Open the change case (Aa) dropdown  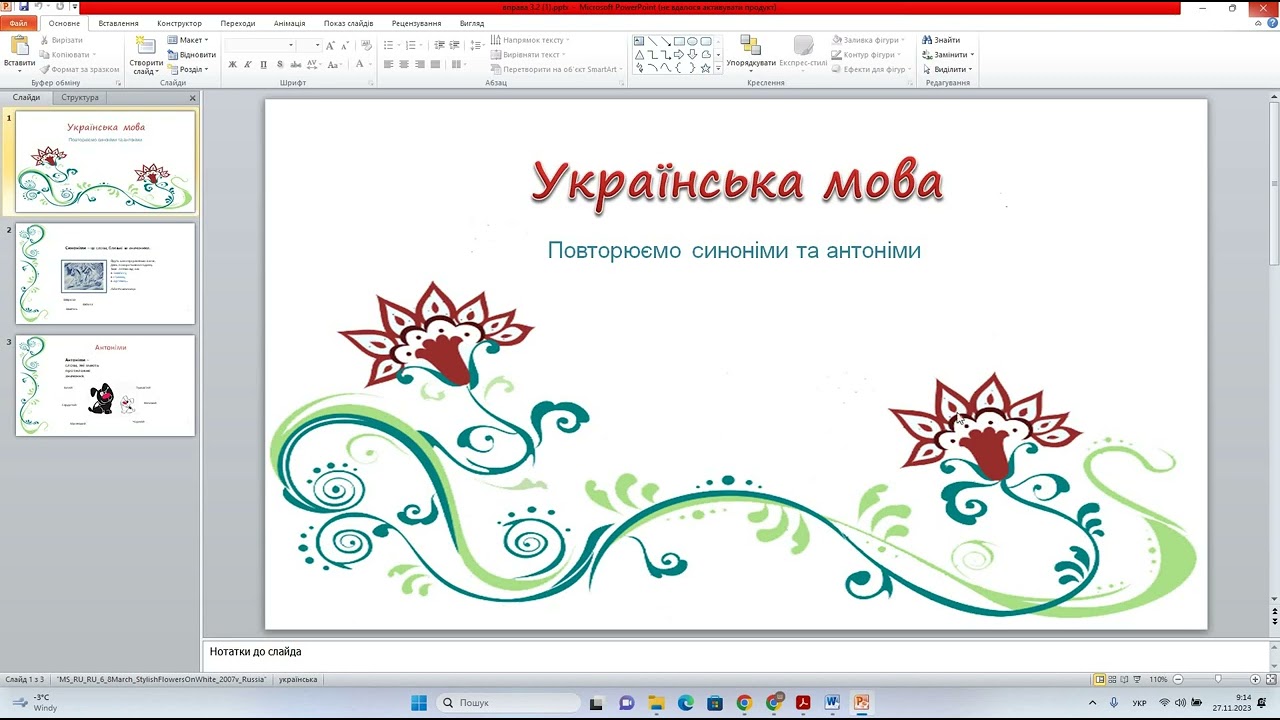click(x=336, y=64)
